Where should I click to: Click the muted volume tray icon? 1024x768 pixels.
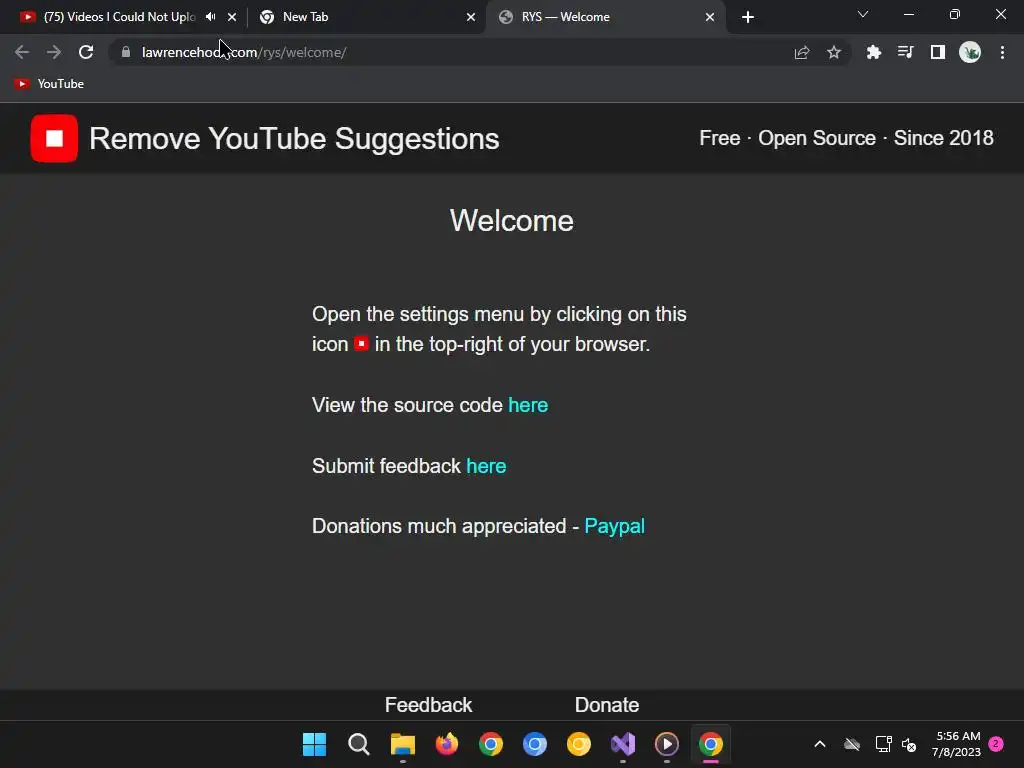pyautogui.click(x=909, y=744)
